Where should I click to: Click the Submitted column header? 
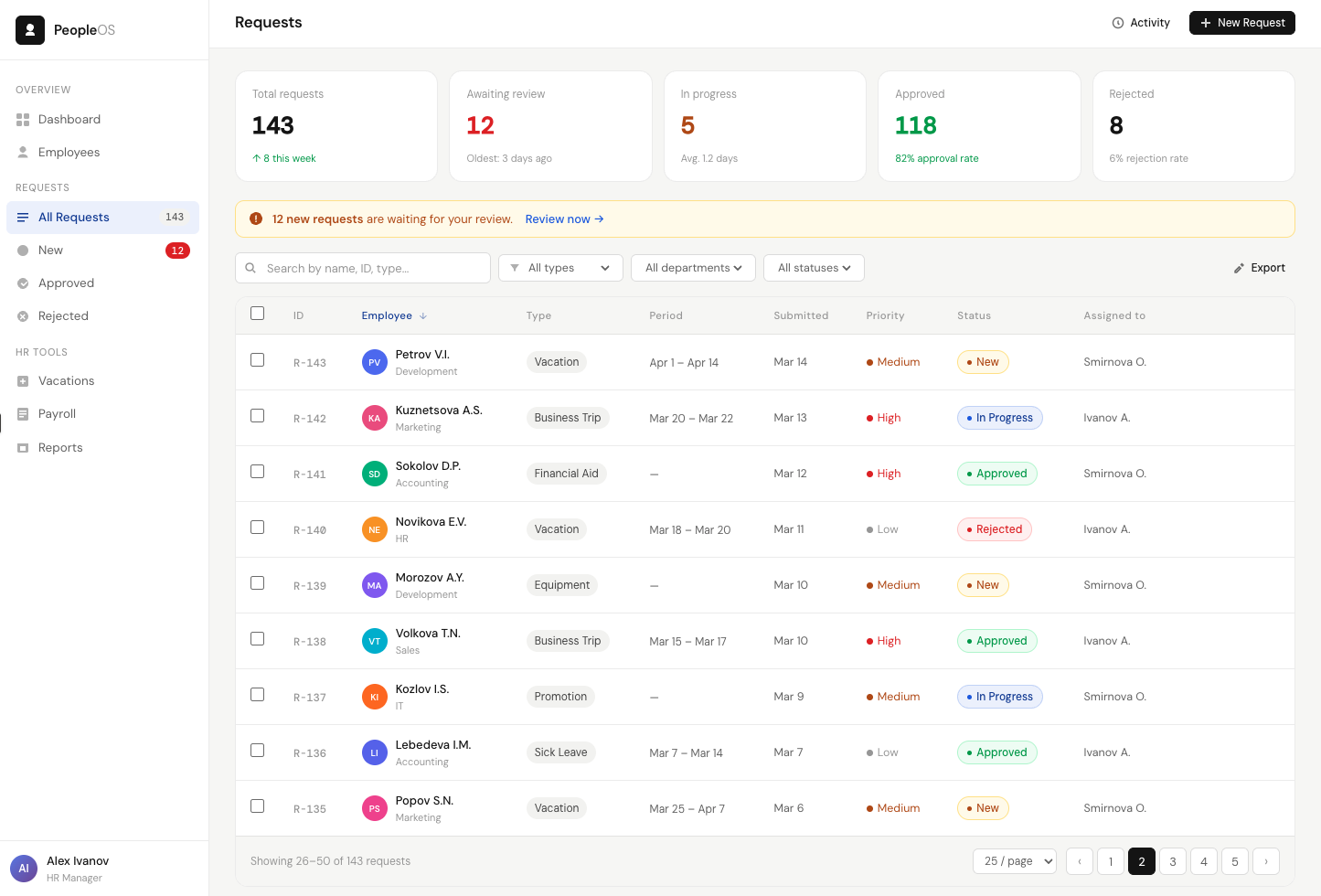(801, 315)
